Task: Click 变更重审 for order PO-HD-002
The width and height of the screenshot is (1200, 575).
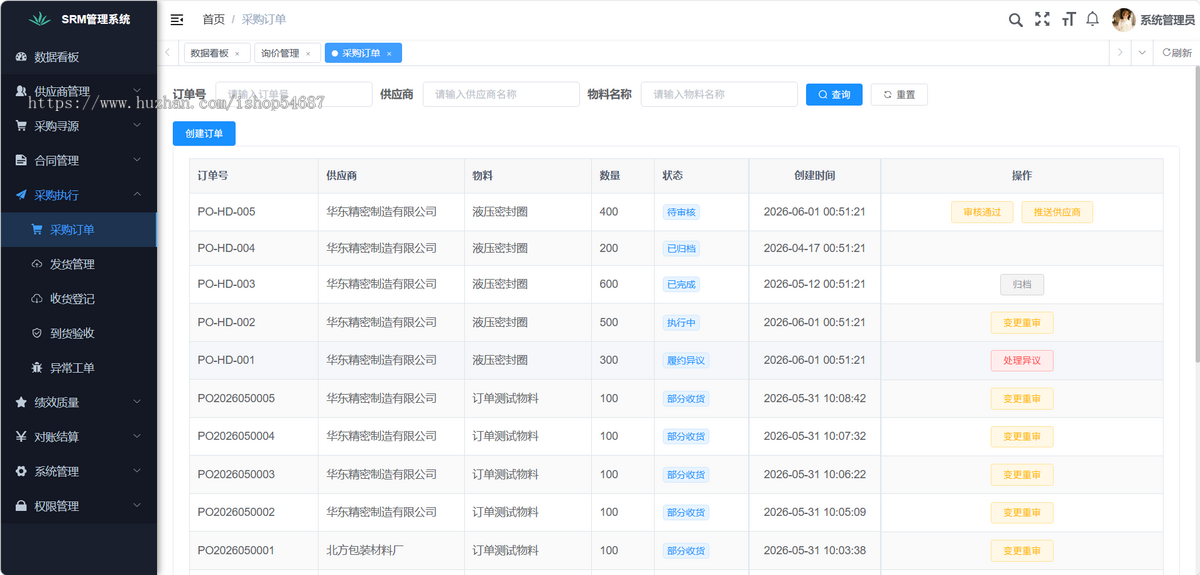Action: point(1022,322)
